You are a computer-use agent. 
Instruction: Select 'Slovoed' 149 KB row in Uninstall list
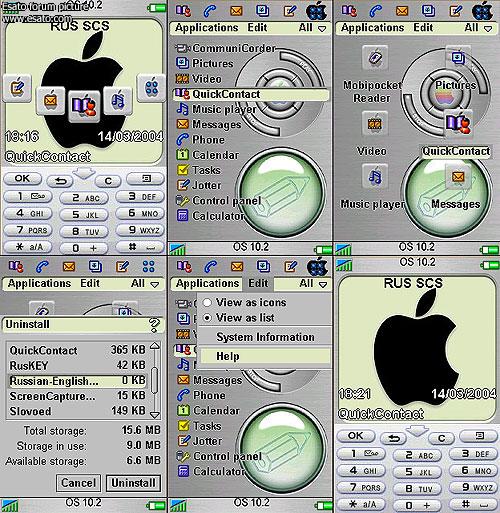77,411
